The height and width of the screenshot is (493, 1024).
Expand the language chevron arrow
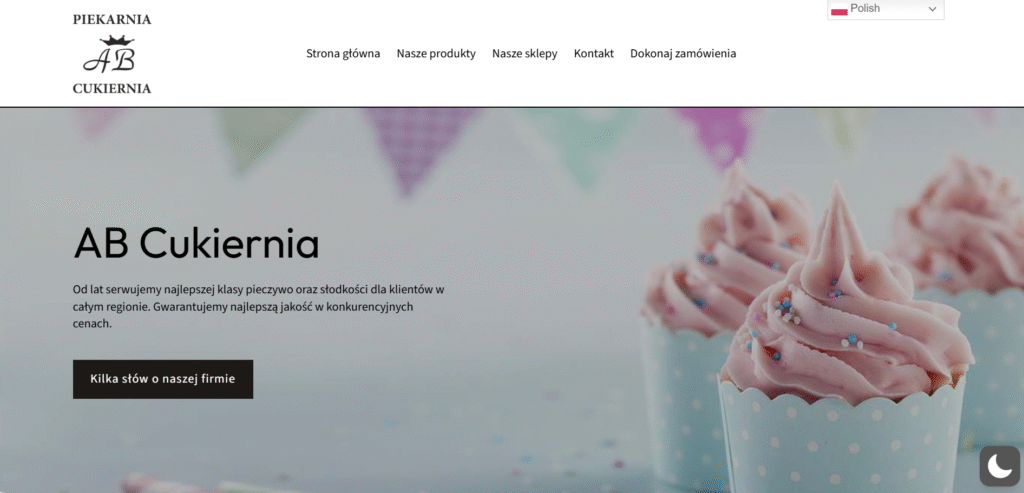(933, 9)
